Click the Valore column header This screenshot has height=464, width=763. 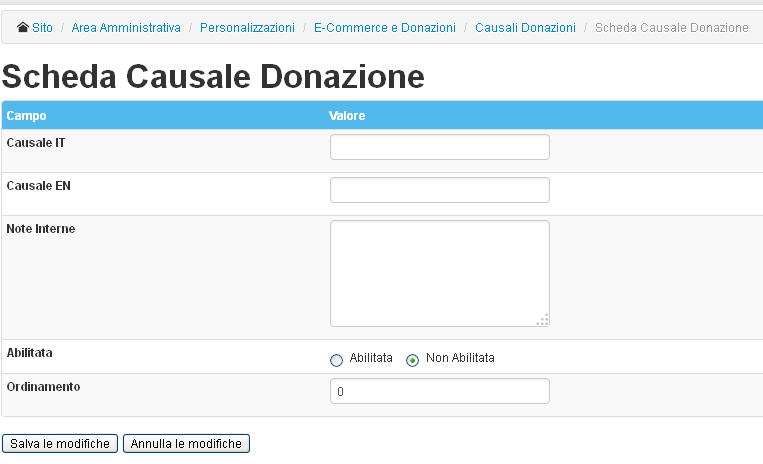tap(347, 116)
